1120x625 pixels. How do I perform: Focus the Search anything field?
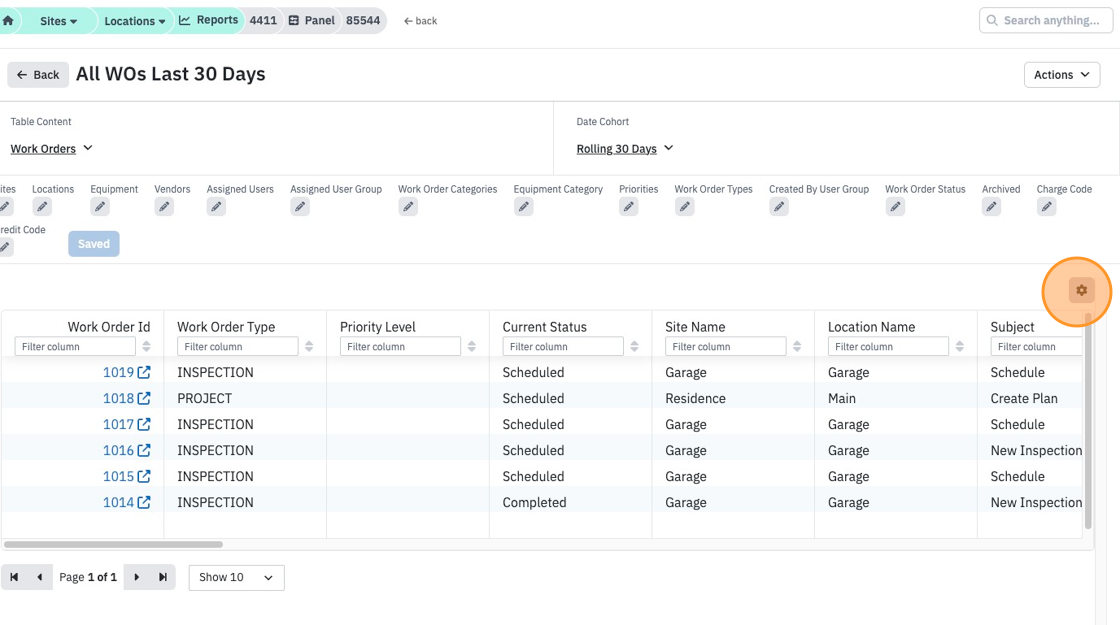(1046, 20)
